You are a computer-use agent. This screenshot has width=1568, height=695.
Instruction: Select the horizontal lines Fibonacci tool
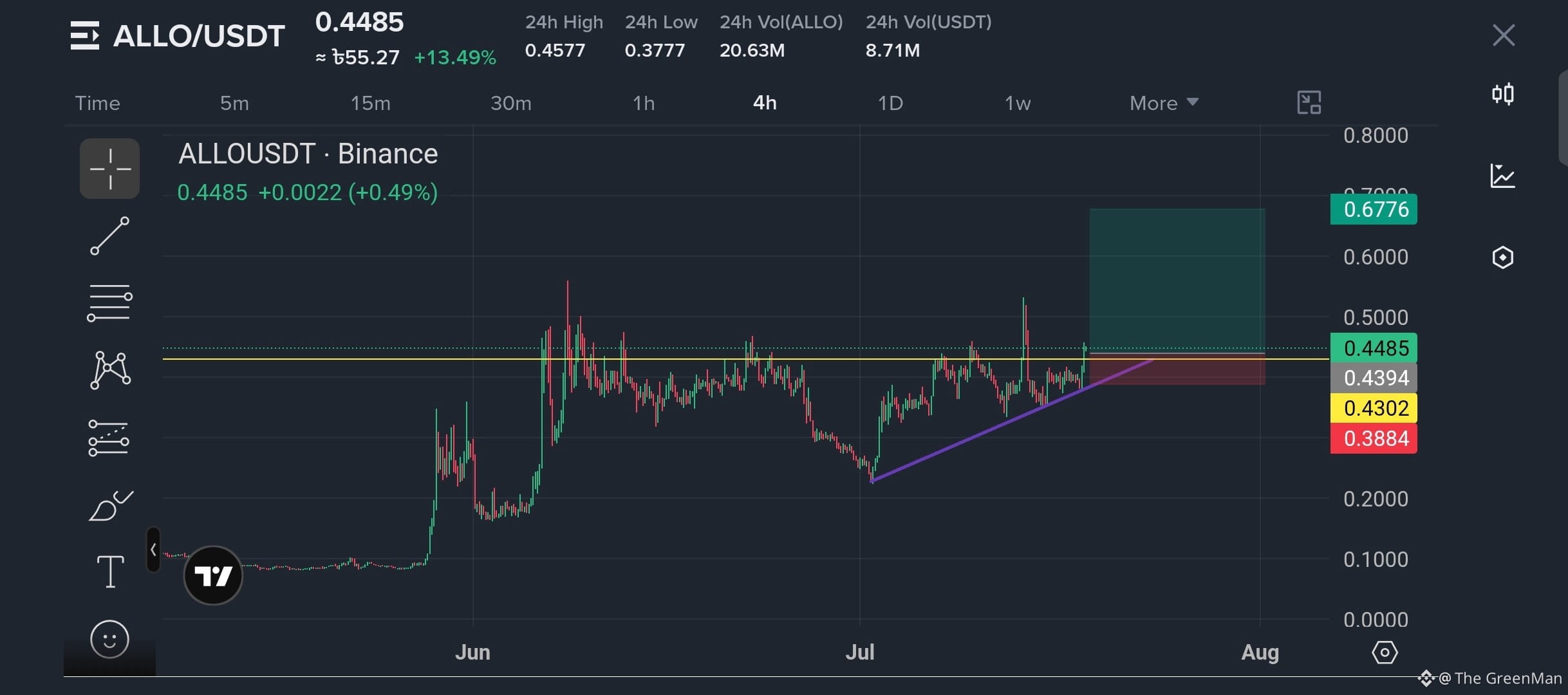[109, 302]
